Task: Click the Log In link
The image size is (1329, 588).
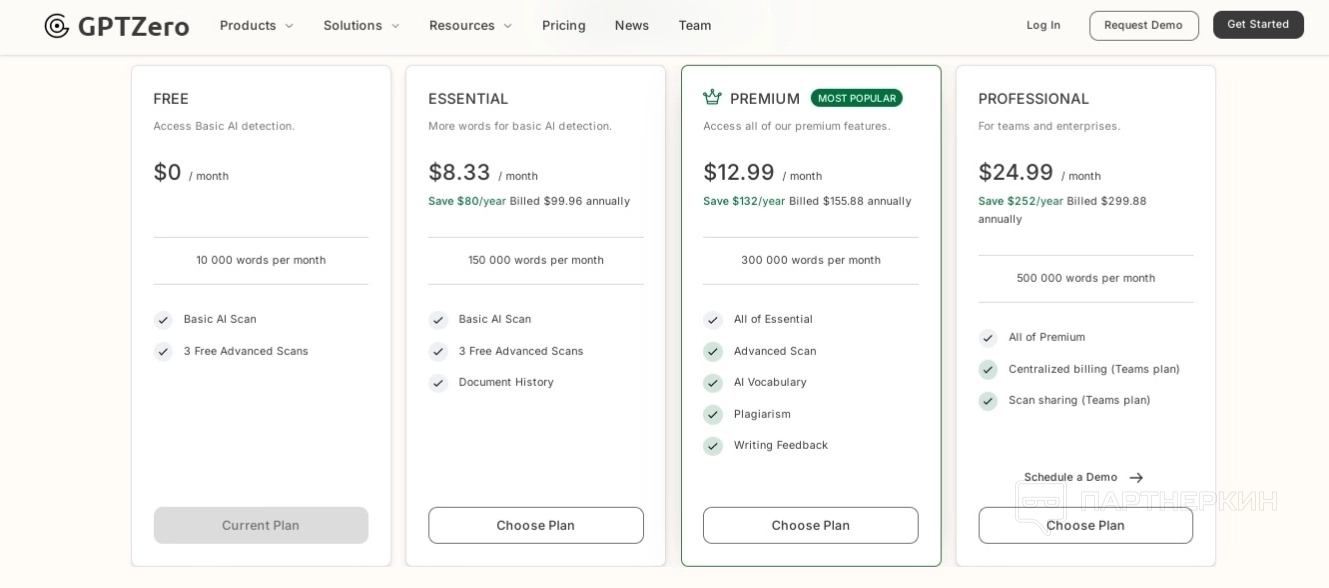Action: [x=1043, y=26]
